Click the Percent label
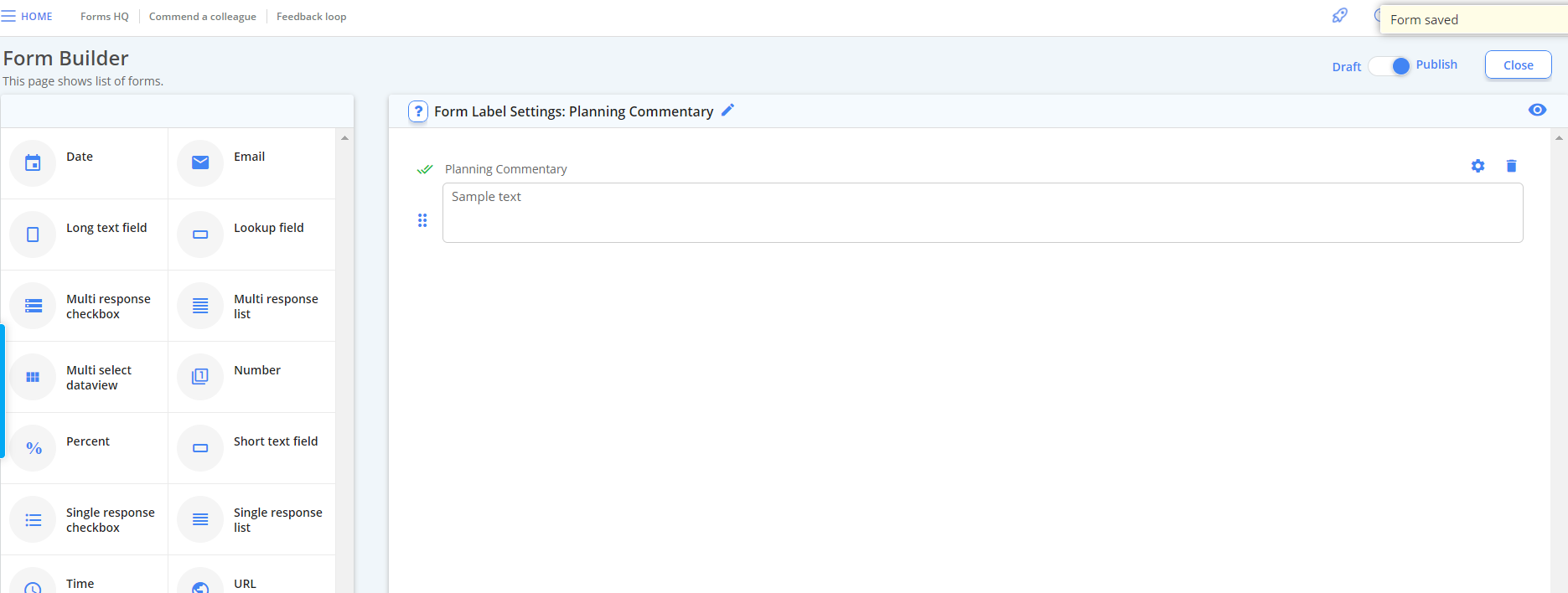The height and width of the screenshot is (593, 1568). coord(88,441)
